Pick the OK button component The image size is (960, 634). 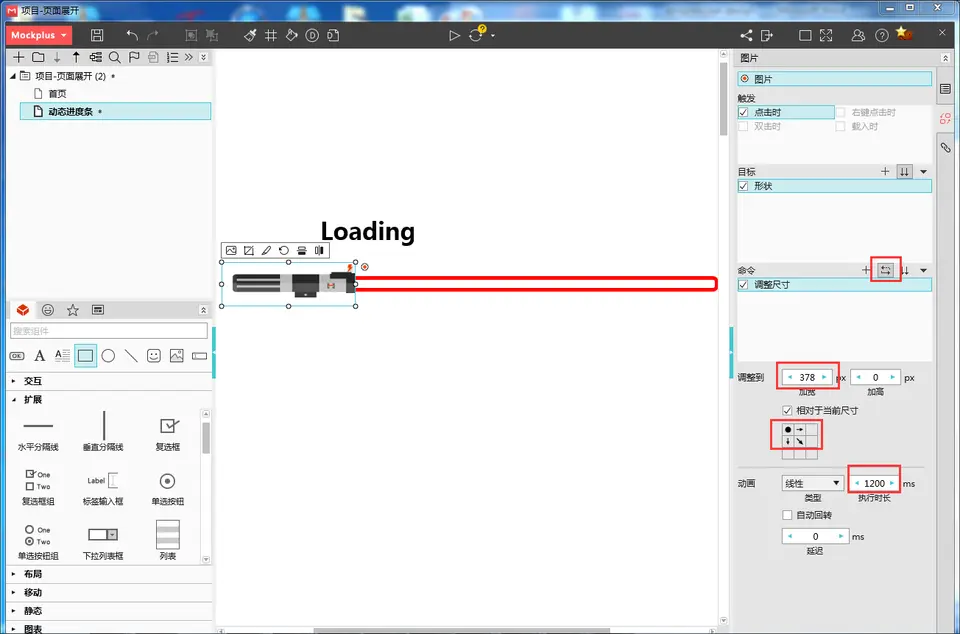[17, 356]
